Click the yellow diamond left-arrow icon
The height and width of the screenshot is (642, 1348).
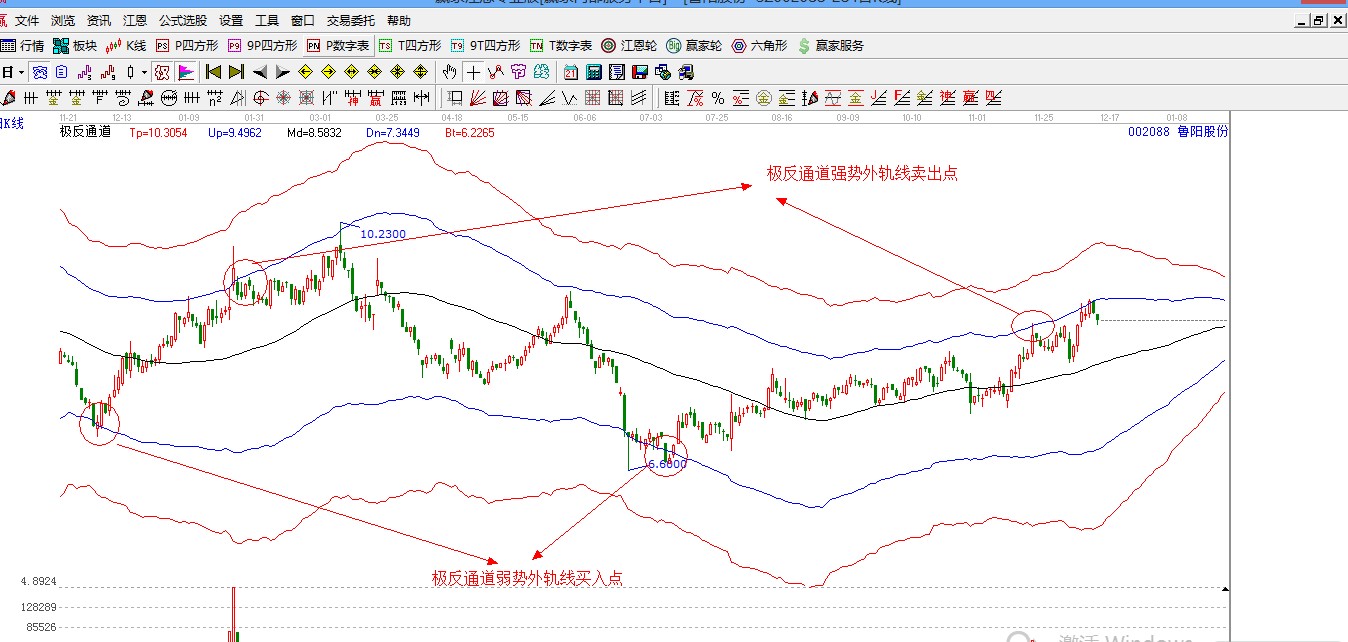coord(305,72)
